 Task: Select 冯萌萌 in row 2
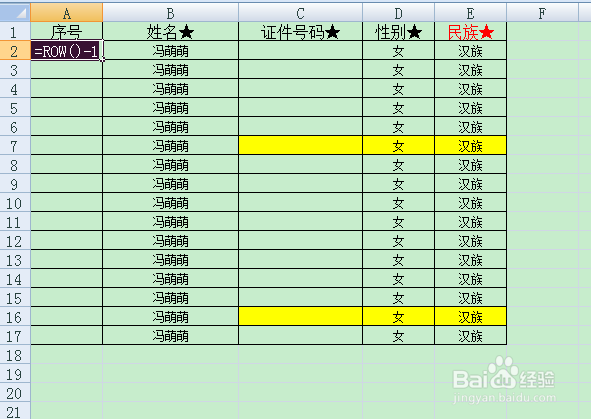pos(170,50)
